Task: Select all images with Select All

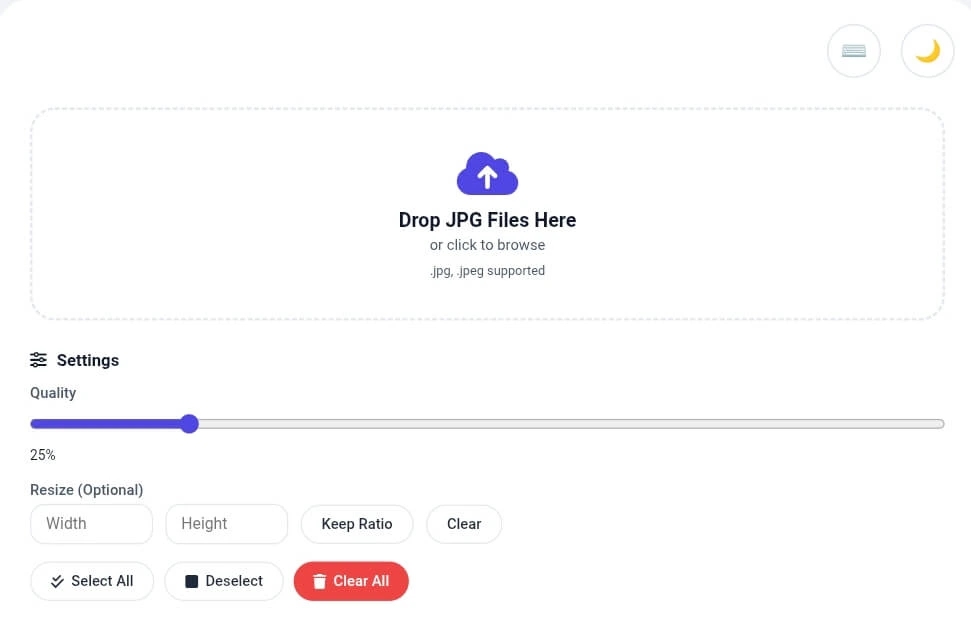Action: click(x=92, y=581)
